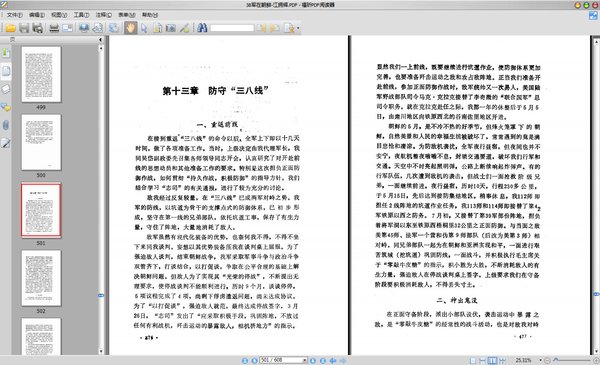Open the Signatures pen panel

[x=6, y=143]
